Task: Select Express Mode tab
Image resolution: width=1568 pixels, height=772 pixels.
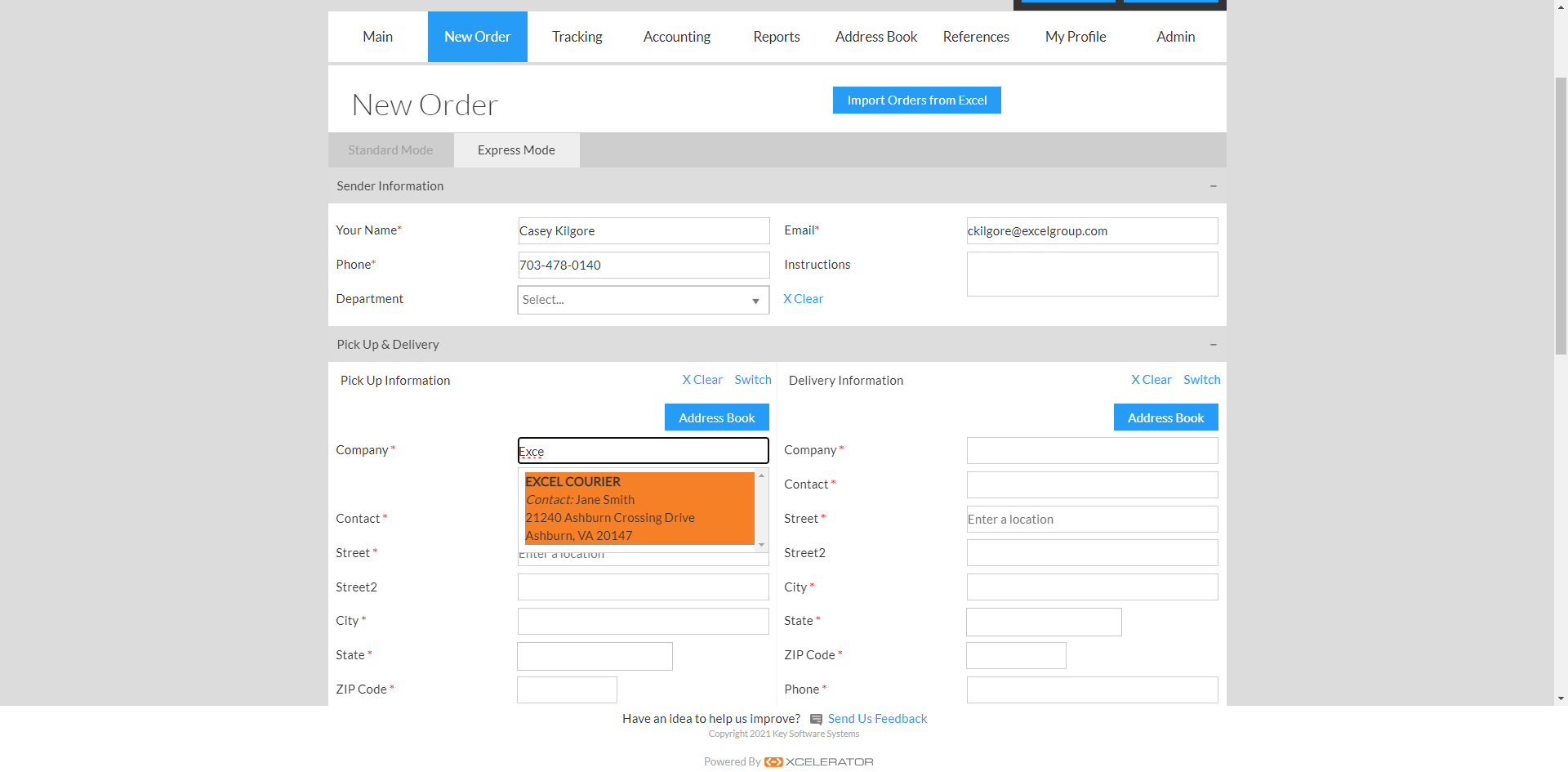Action: tap(516, 150)
